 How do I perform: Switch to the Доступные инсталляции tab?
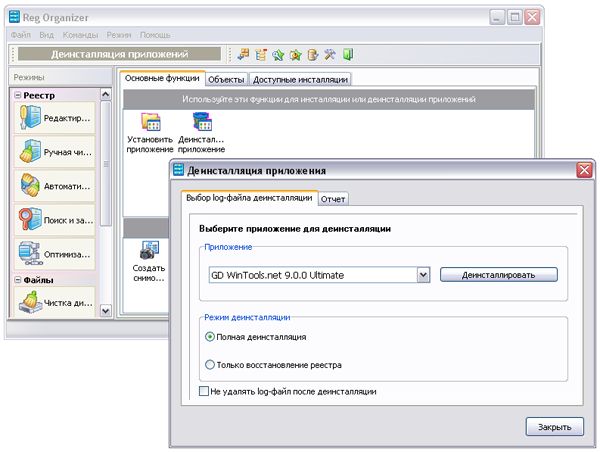300,80
